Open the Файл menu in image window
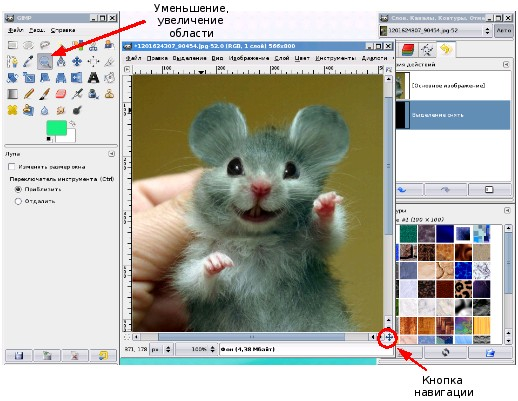 click(133, 58)
